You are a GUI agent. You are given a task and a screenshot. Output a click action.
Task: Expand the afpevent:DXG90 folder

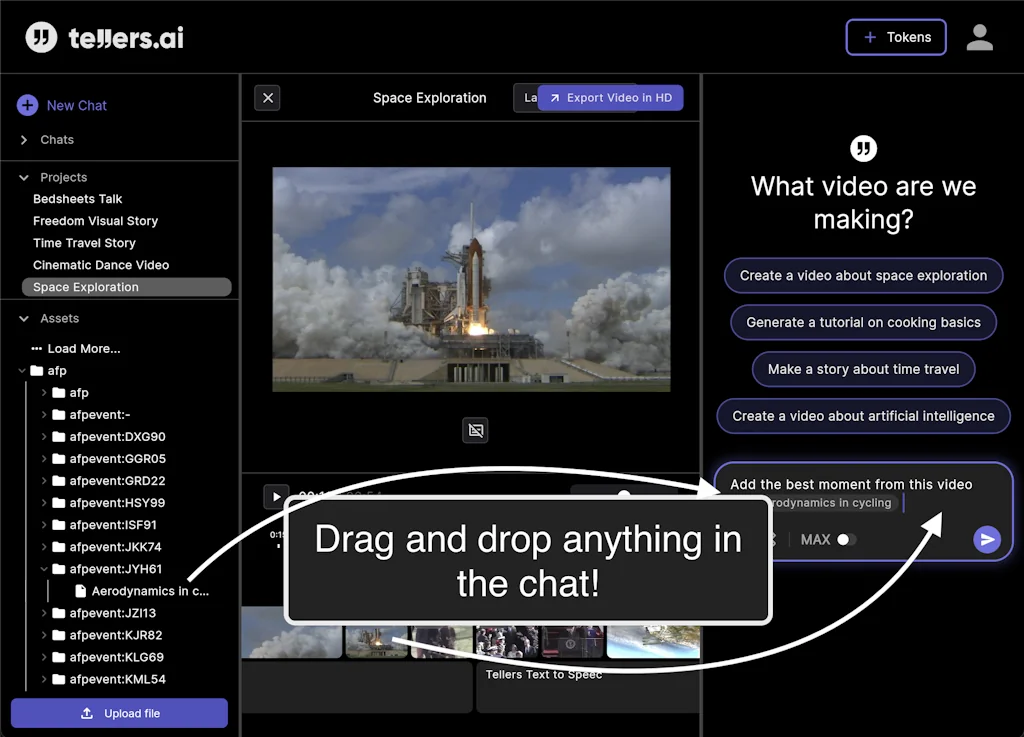point(43,437)
